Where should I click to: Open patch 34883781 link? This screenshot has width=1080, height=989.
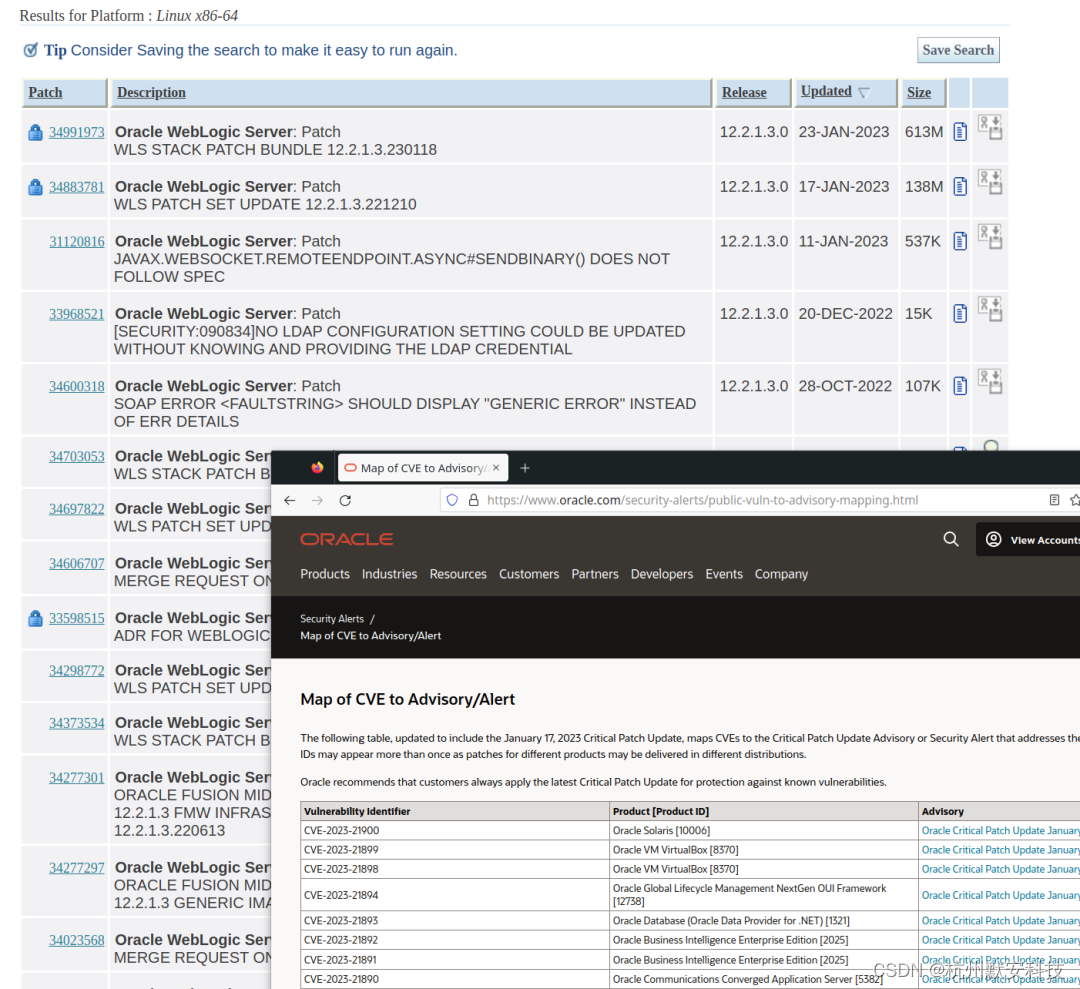pyautogui.click(x=76, y=187)
